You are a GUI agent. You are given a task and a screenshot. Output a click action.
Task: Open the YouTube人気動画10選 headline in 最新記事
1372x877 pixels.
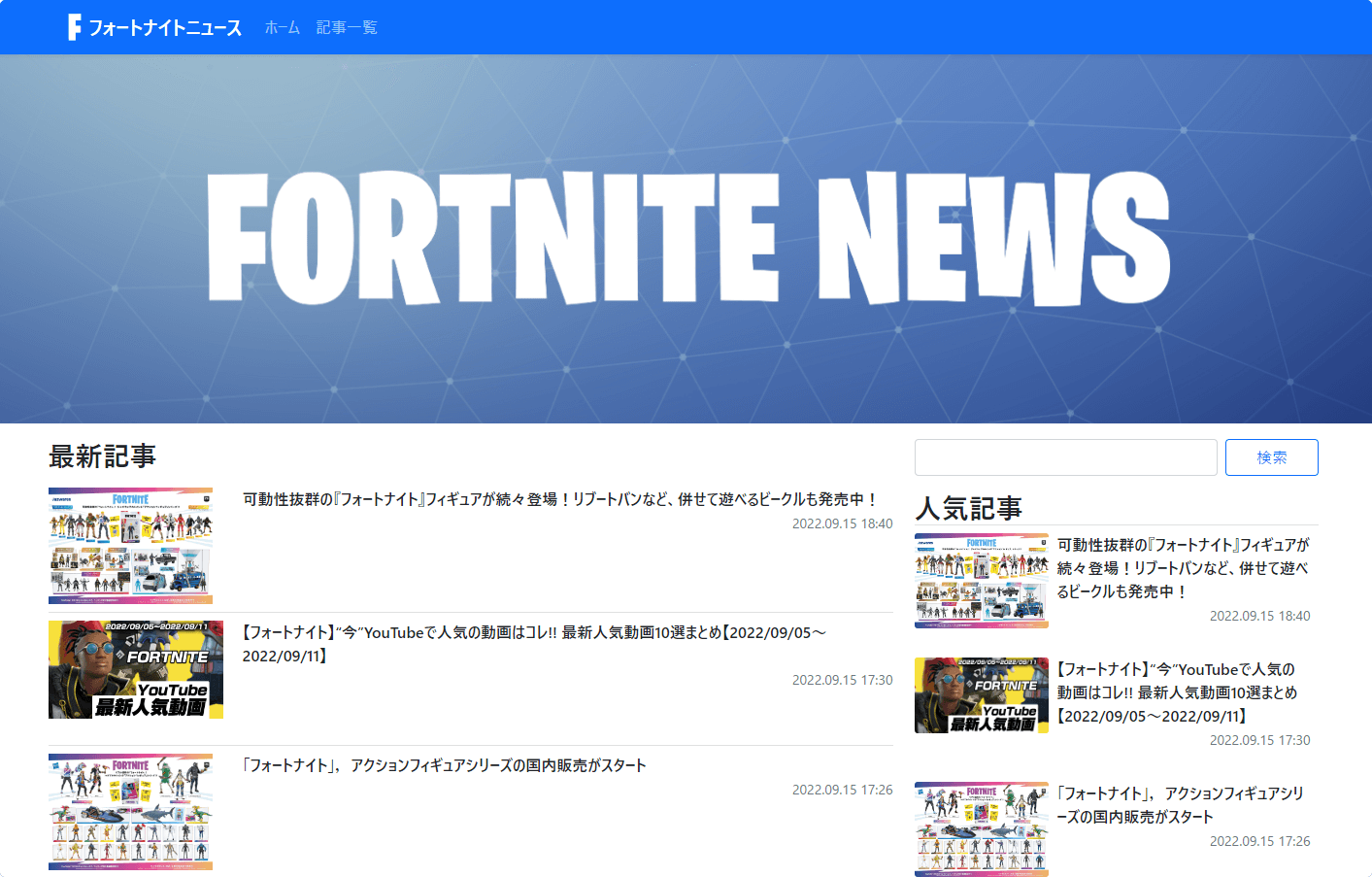534,633
